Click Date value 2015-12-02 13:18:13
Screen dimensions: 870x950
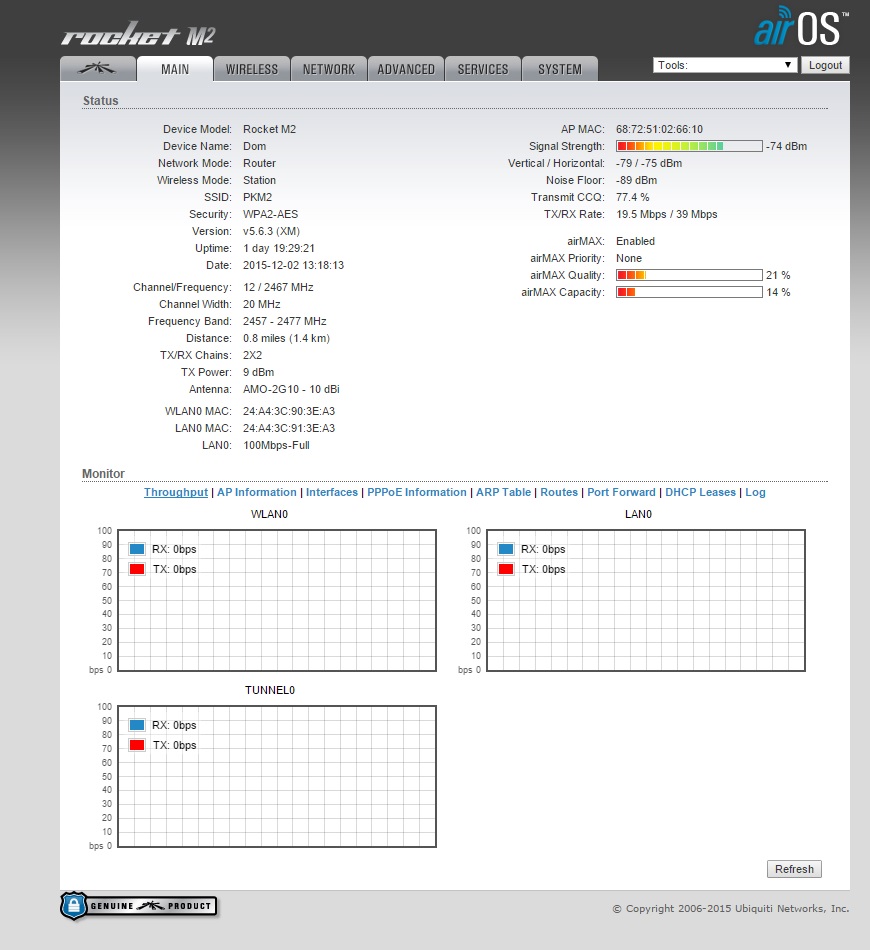tap(293, 265)
